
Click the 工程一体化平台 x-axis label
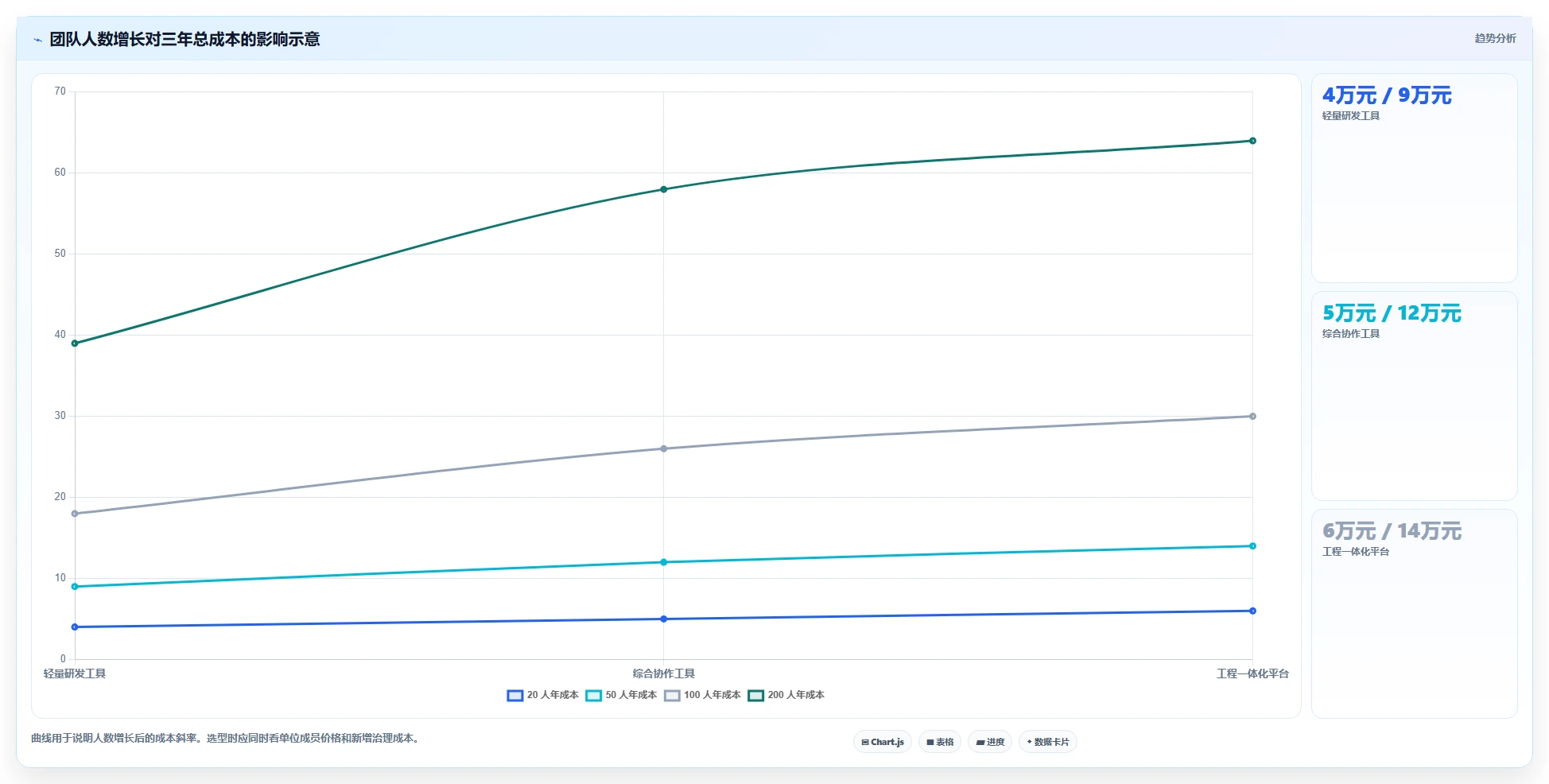click(1252, 673)
